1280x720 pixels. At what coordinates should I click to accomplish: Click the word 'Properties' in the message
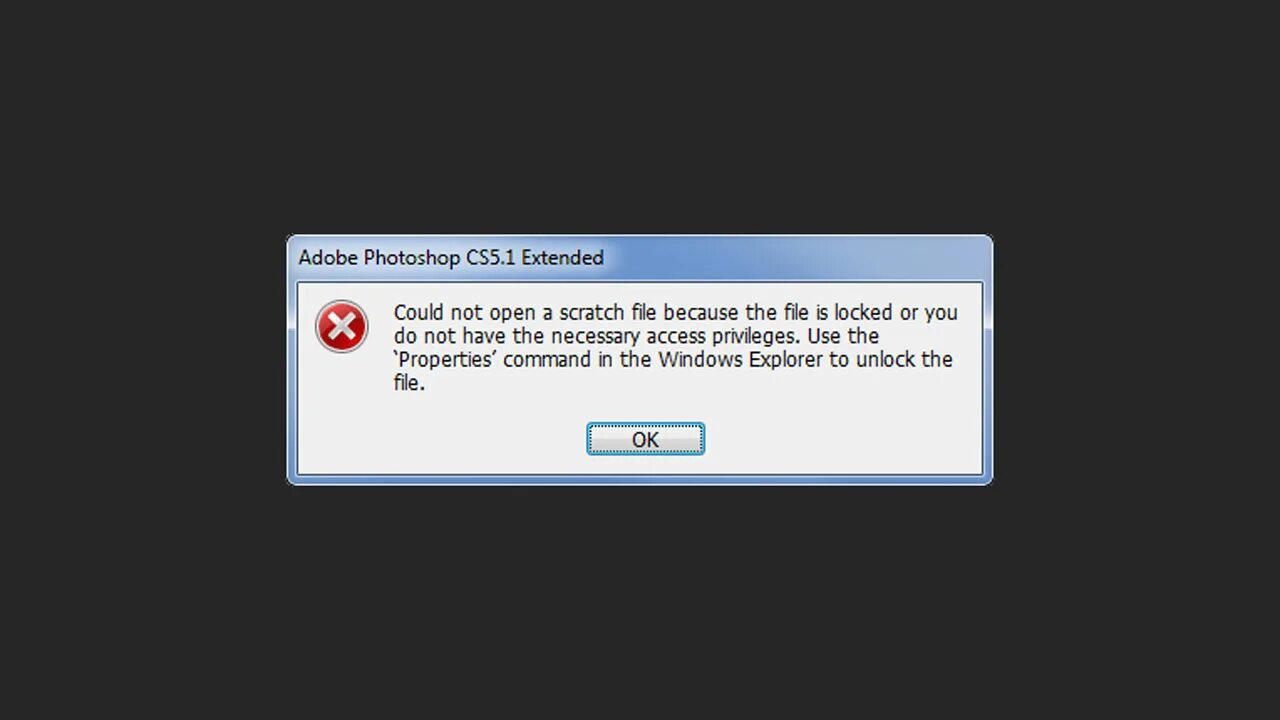443,359
